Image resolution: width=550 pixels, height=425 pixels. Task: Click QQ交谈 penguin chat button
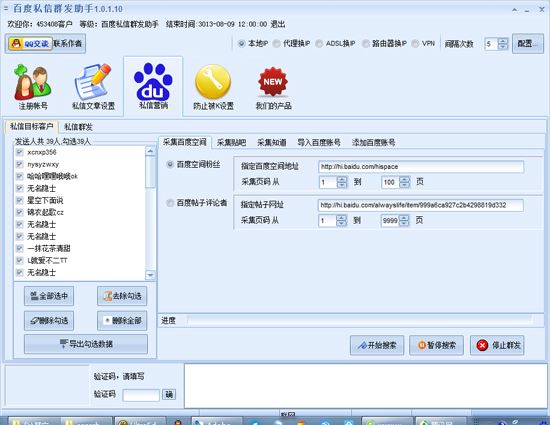point(30,44)
